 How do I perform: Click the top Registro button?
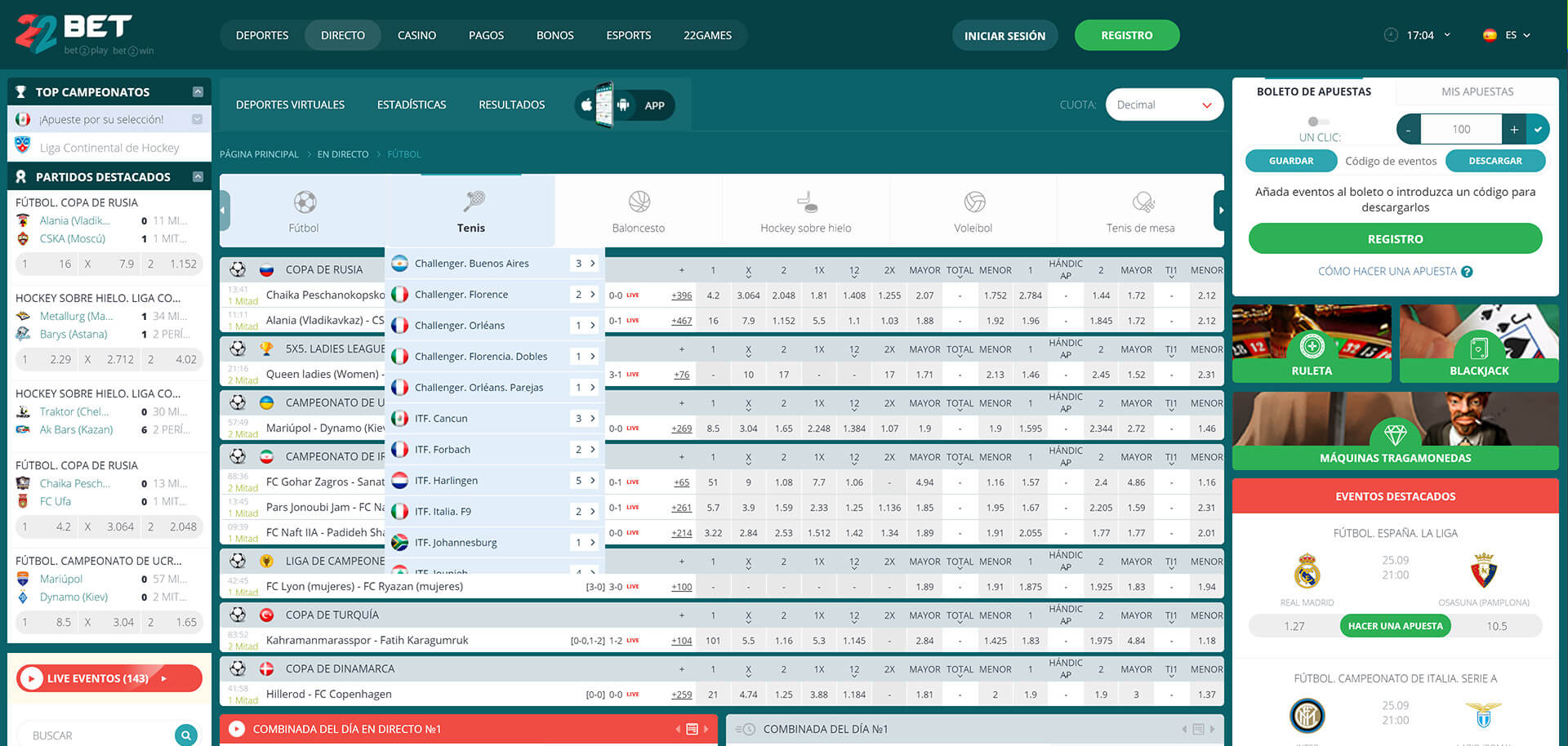pyautogui.click(x=1126, y=35)
